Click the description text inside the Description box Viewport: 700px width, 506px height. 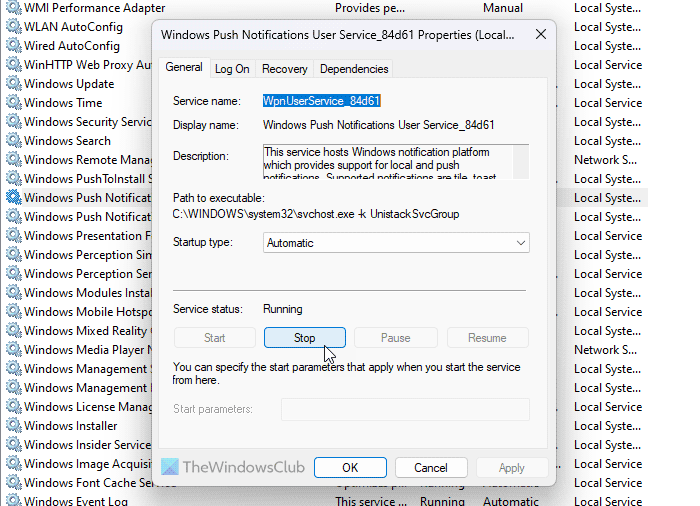(x=379, y=162)
